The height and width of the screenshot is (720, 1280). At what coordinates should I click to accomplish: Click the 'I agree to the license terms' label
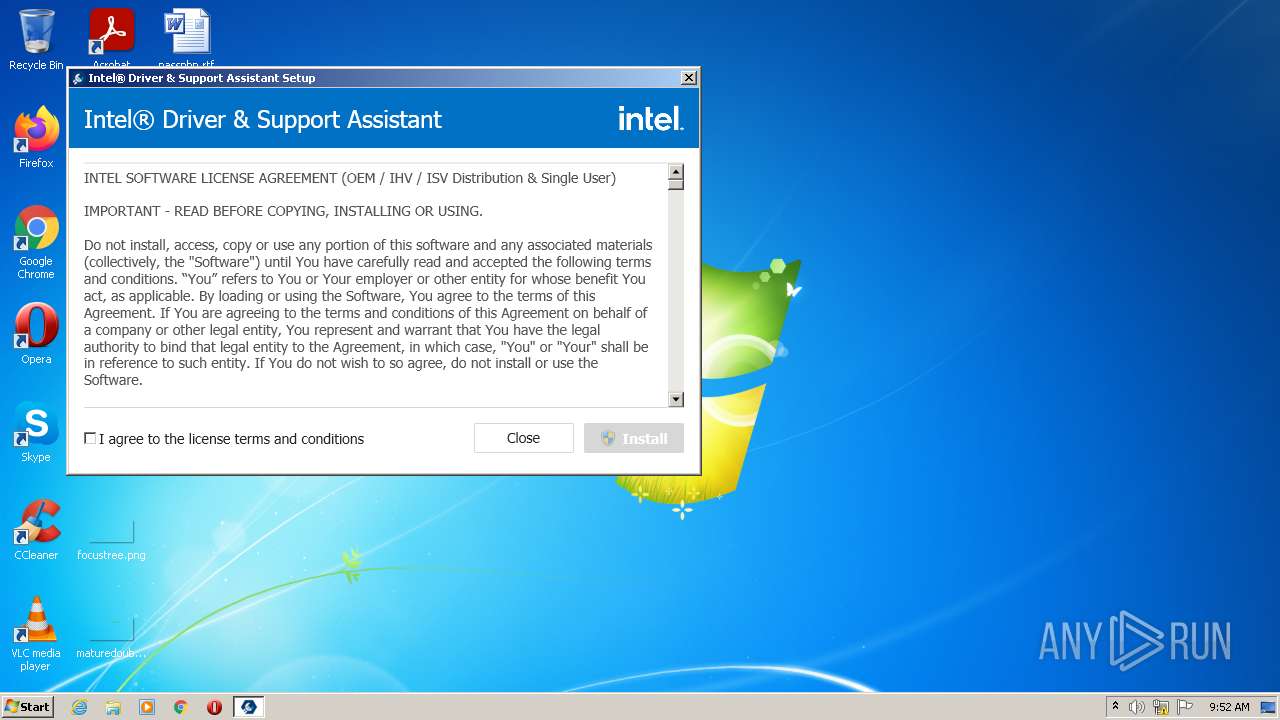click(231, 439)
